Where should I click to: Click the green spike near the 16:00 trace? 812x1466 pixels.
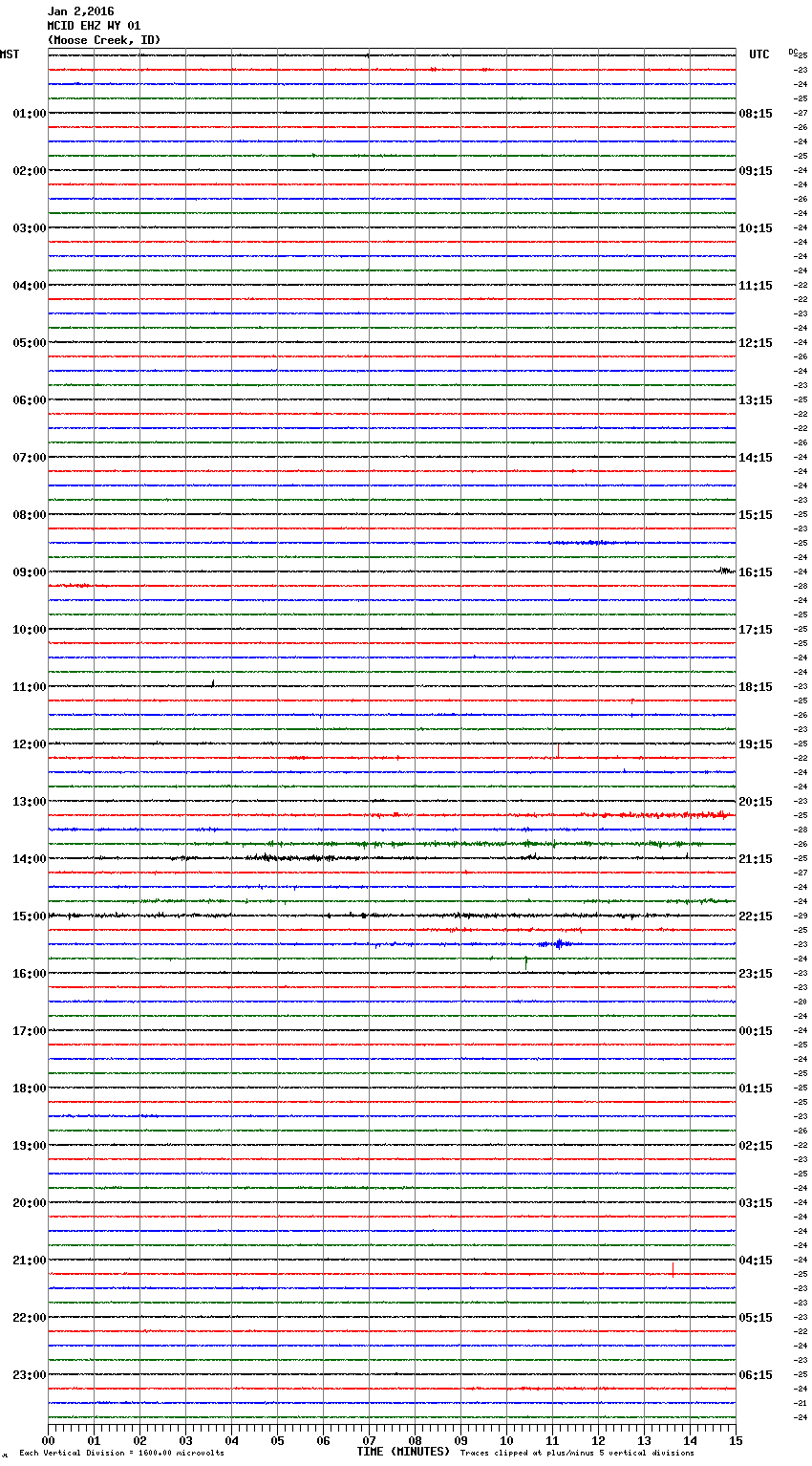pos(526,962)
